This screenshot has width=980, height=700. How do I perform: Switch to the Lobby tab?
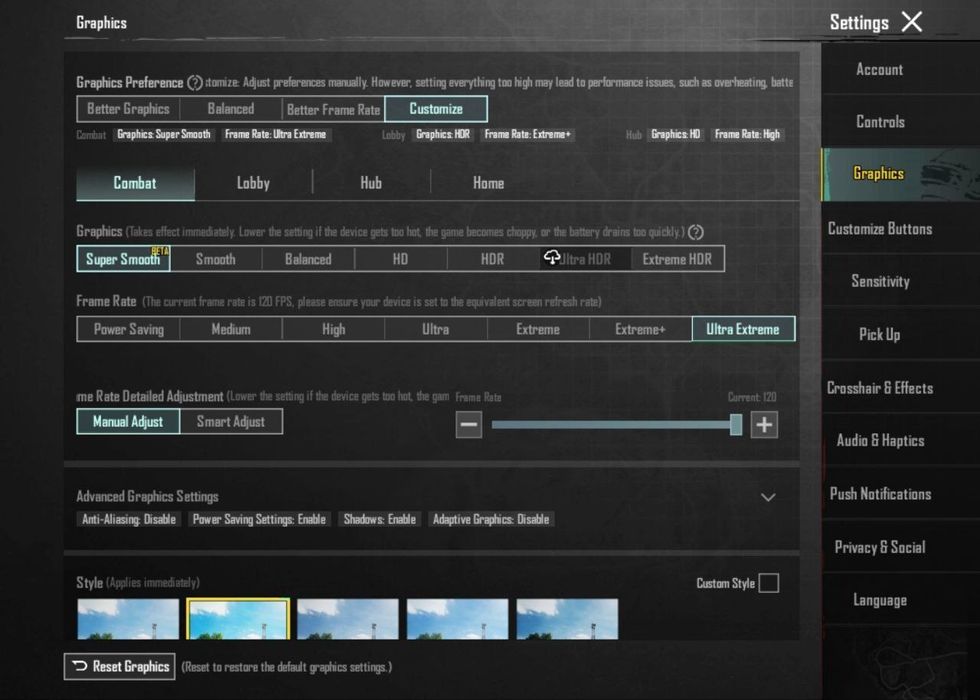253,183
